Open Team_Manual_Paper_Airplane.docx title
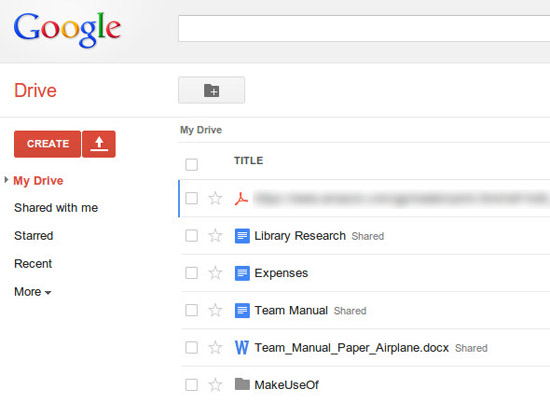 351,348
